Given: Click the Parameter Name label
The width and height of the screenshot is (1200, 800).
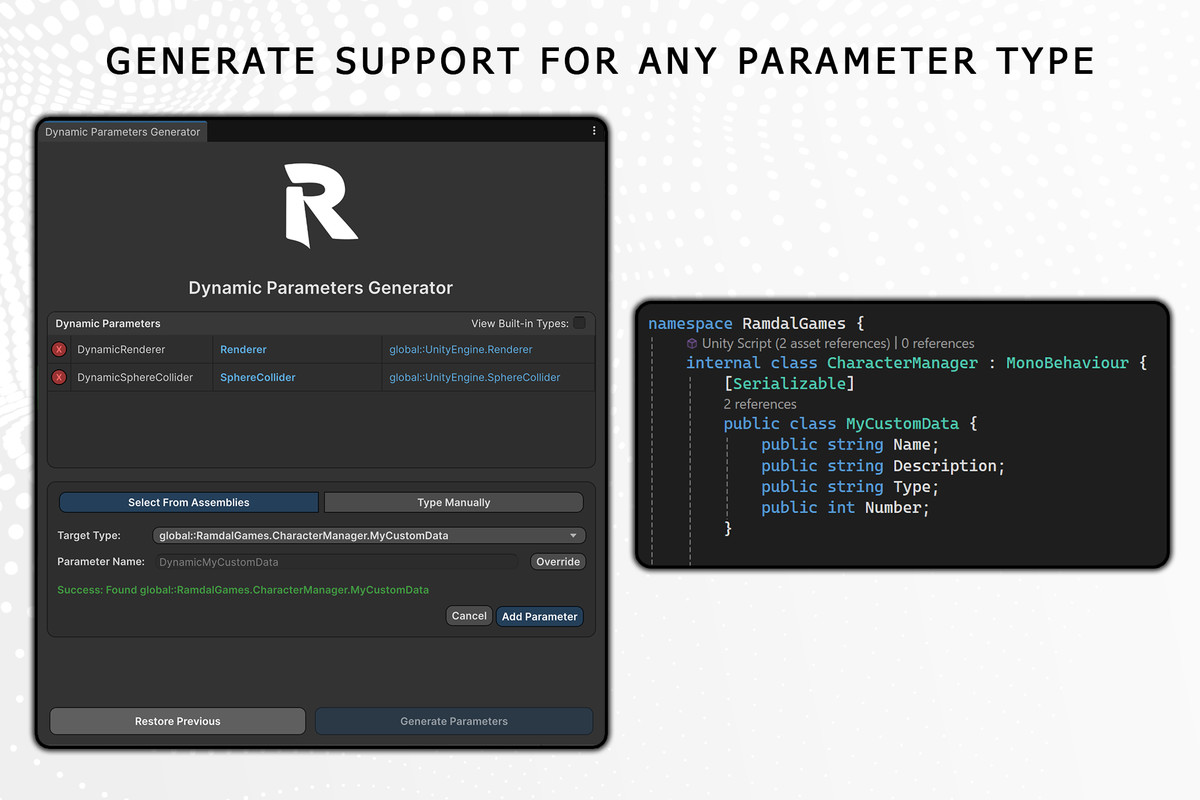Looking at the screenshot, I should point(101,562).
